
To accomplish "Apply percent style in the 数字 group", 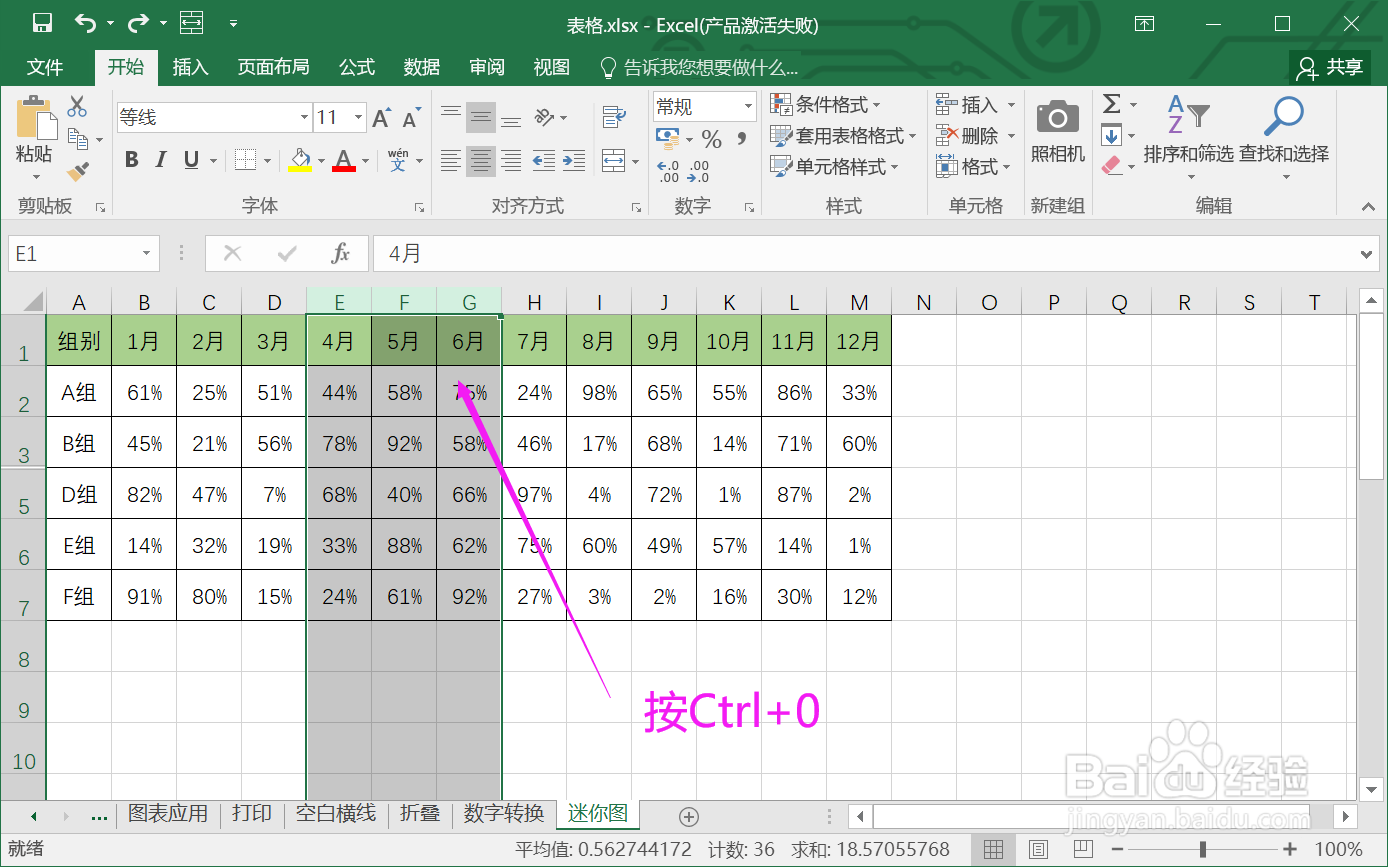I will click(x=711, y=140).
